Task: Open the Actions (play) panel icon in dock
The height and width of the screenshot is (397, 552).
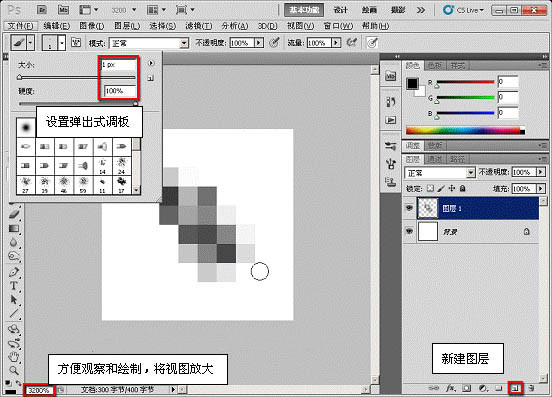Action: pos(390,120)
